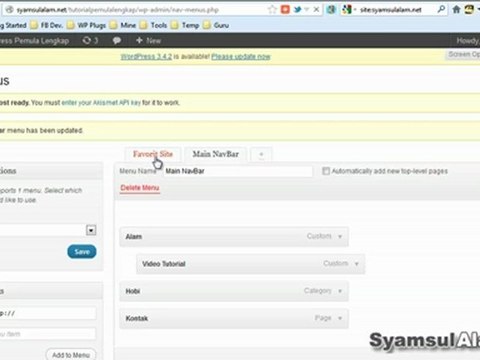Open the Google search engine selector

pyautogui.click(x=348, y=10)
